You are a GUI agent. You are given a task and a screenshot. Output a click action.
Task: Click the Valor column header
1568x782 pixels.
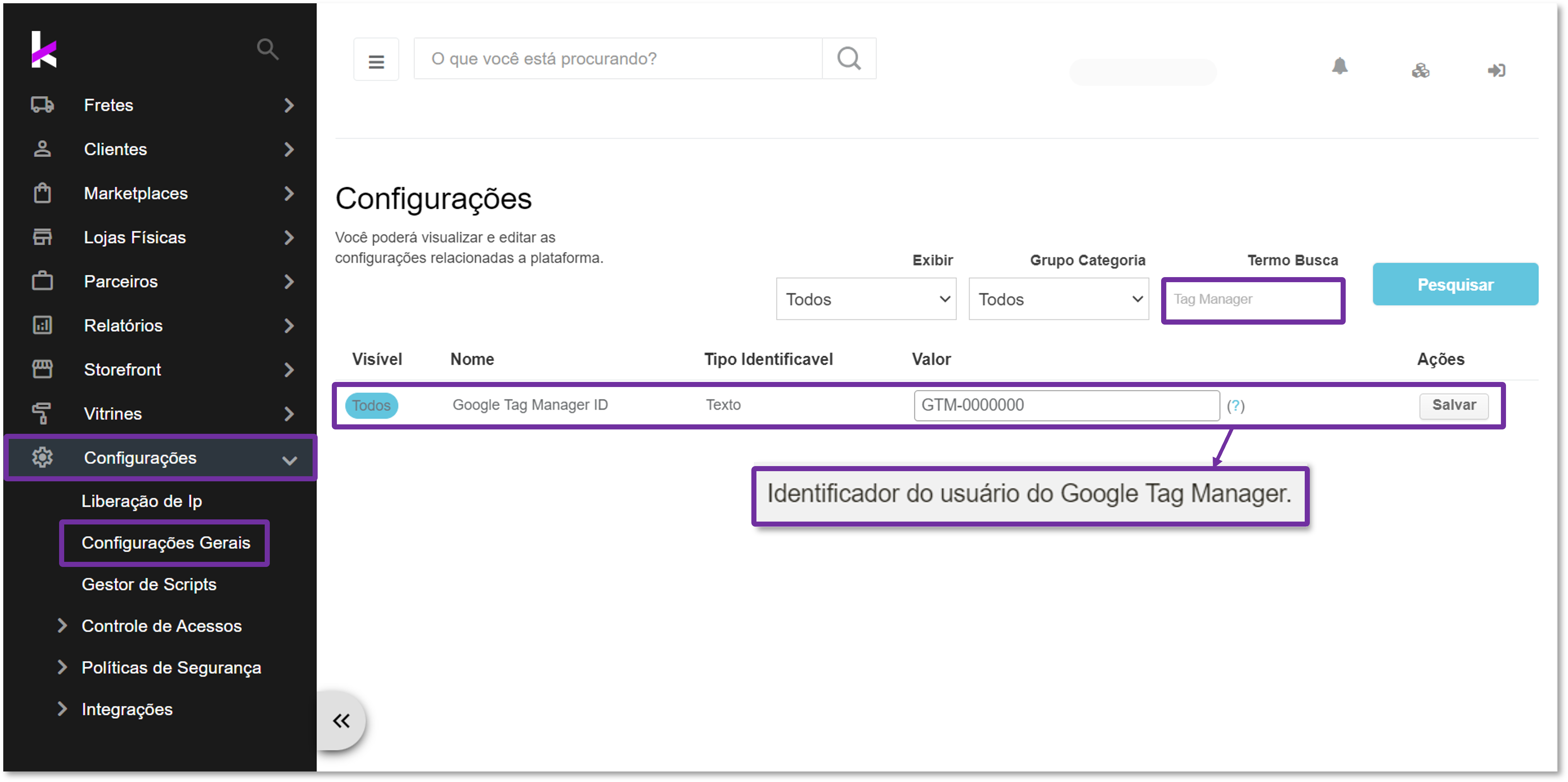pyautogui.click(x=931, y=359)
